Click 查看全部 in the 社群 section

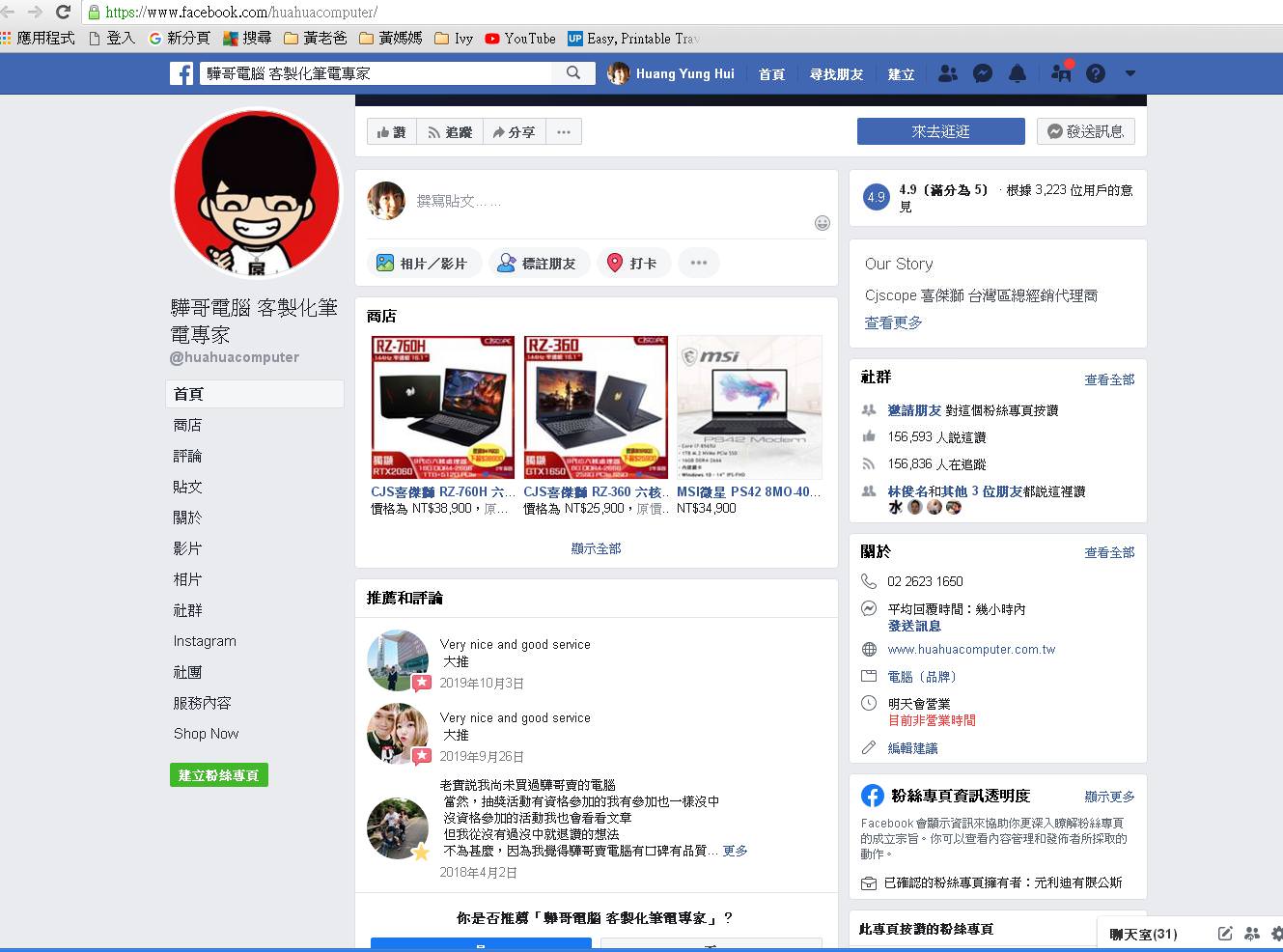click(1109, 379)
